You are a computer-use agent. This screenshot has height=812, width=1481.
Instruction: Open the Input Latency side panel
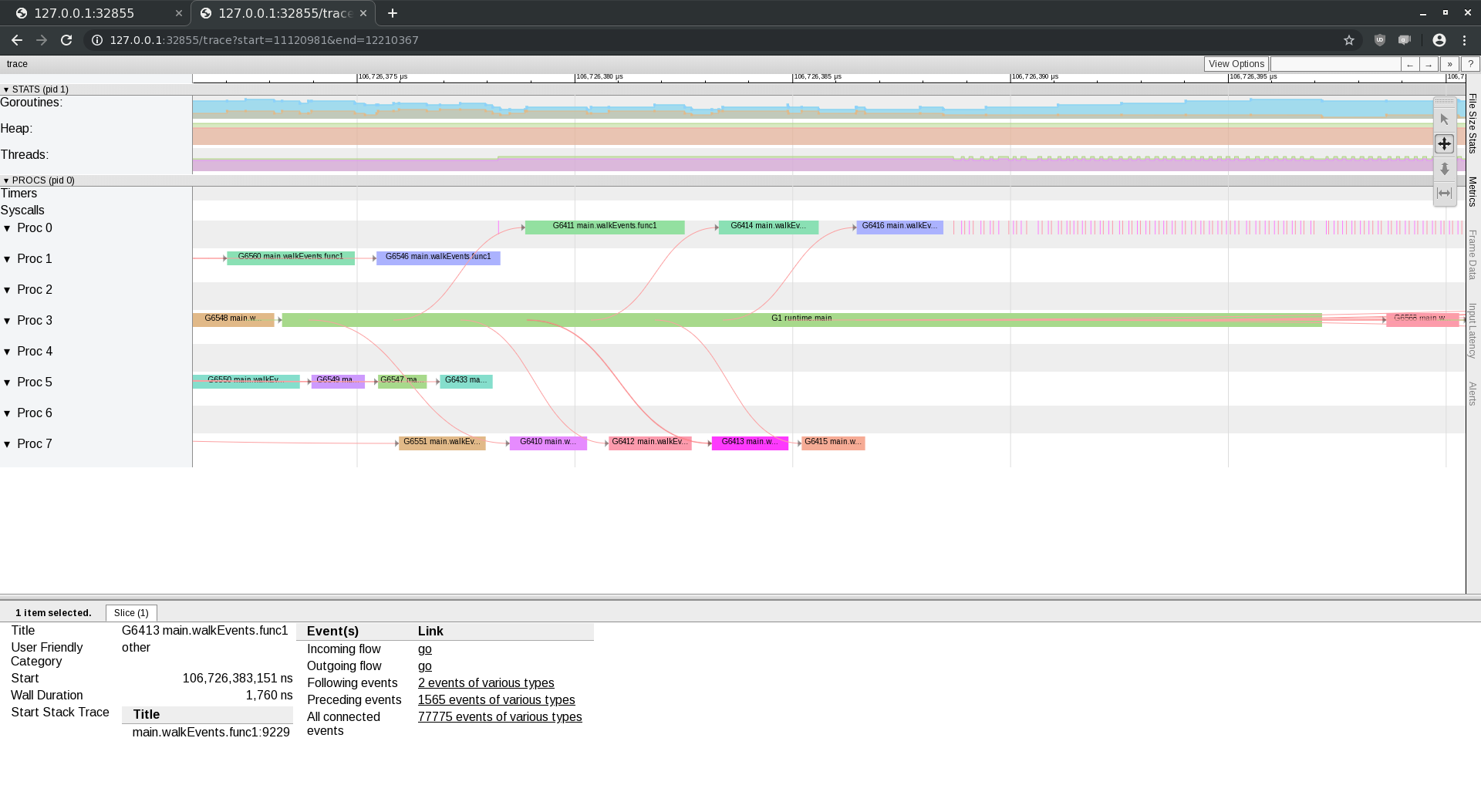click(1473, 331)
